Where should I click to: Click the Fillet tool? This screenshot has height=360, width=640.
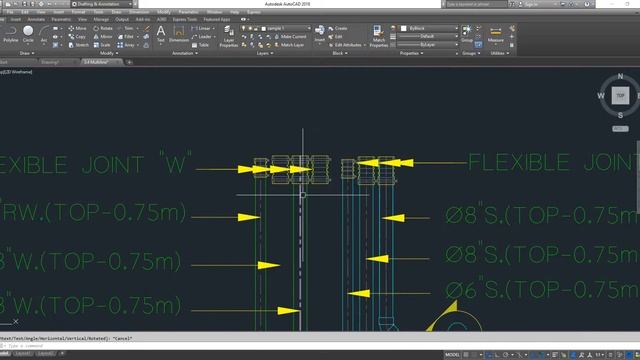tap(126, 37)
